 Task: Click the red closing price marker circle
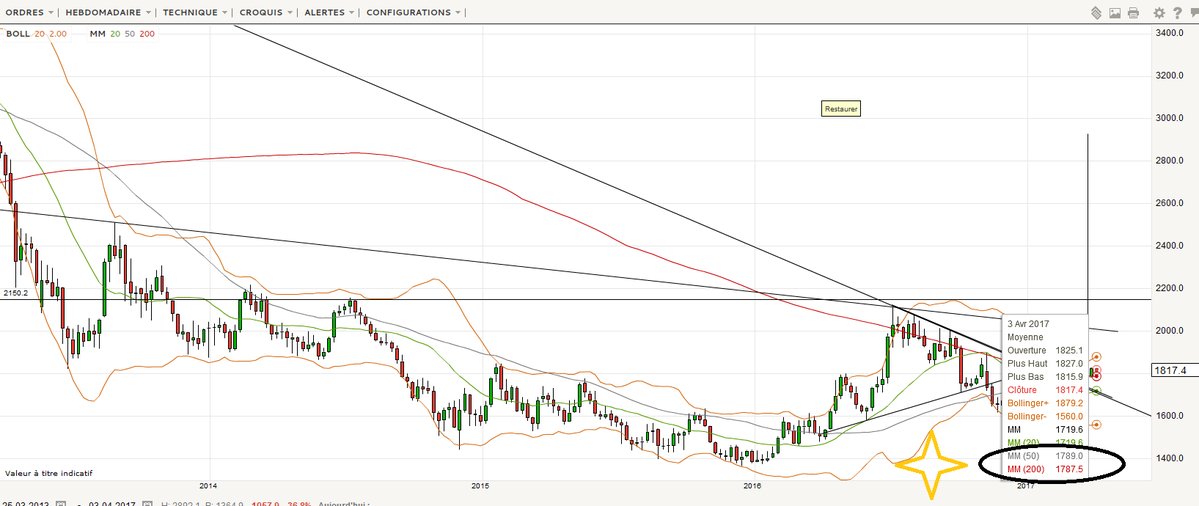click(1097, 375)
